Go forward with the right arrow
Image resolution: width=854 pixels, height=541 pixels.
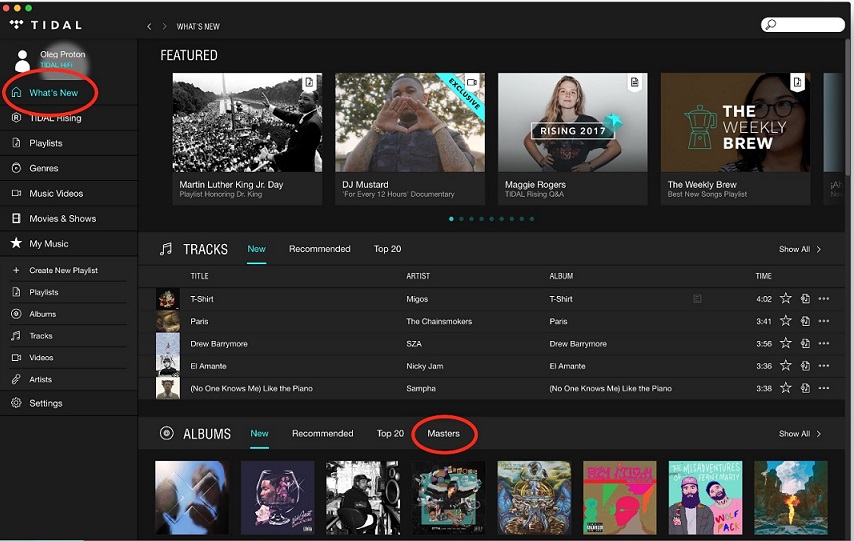pyautogui.click(x=164, y=26)
